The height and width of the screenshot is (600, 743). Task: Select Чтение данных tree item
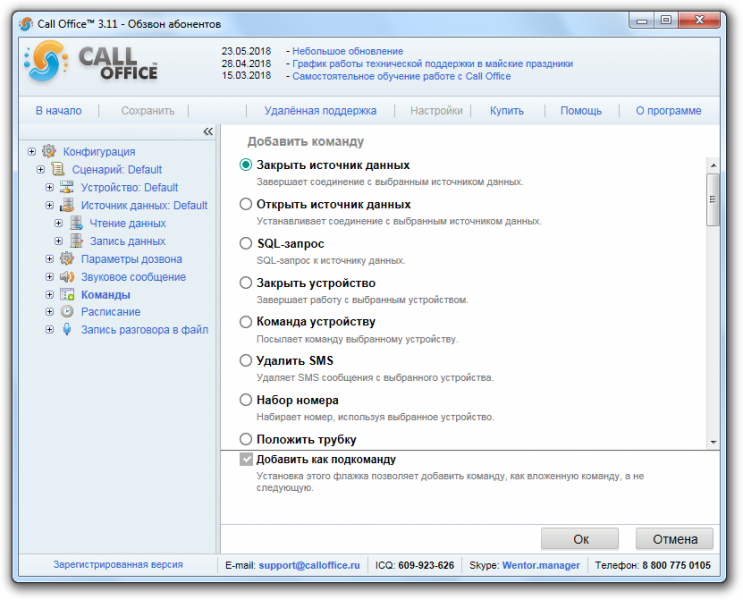128,223
